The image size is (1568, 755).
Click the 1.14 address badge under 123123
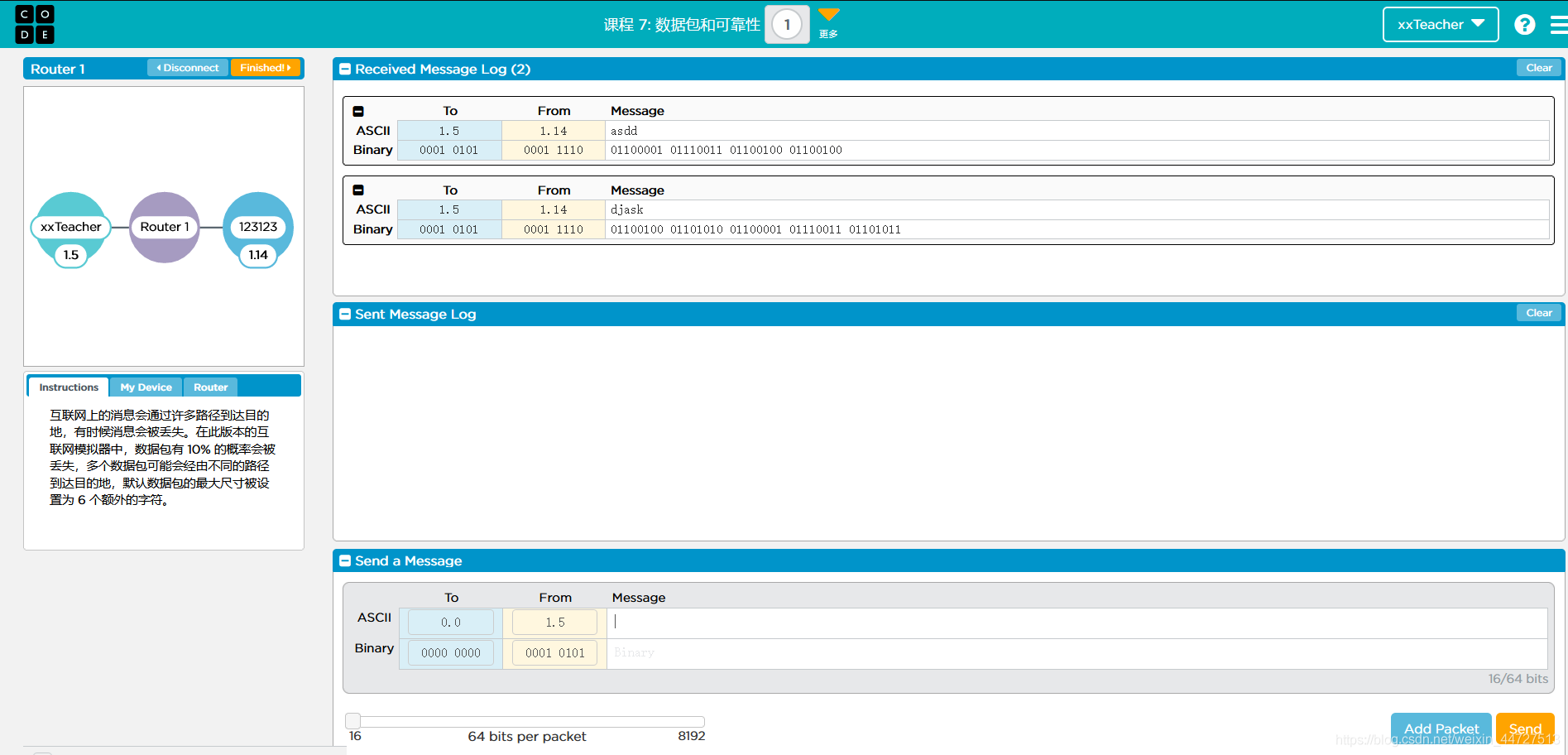tap(258, 255)
